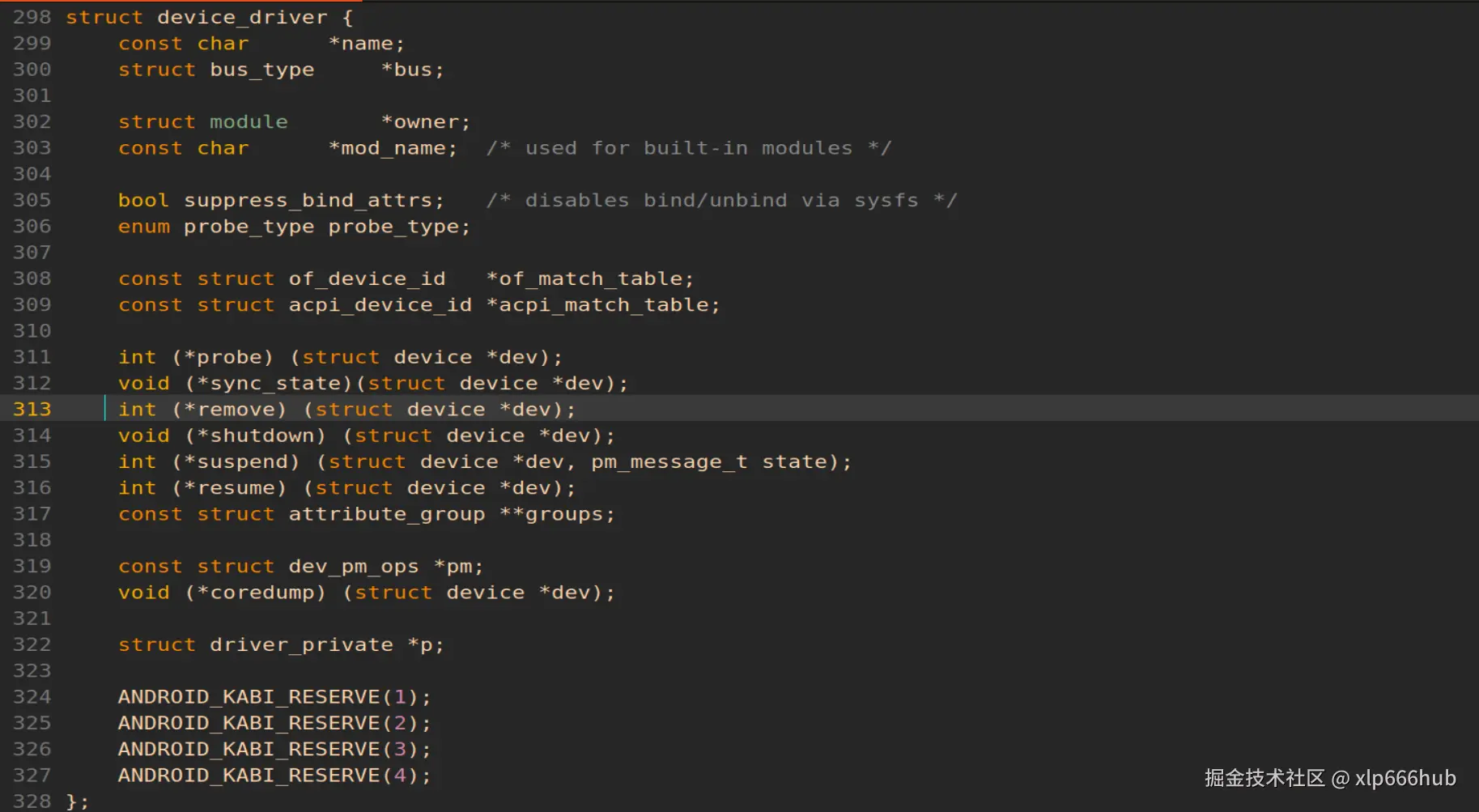This screenshot has width=1479, height=812.
Task: Click the comment 'disables bind/unbind via sysfs'
Action: 722,200
